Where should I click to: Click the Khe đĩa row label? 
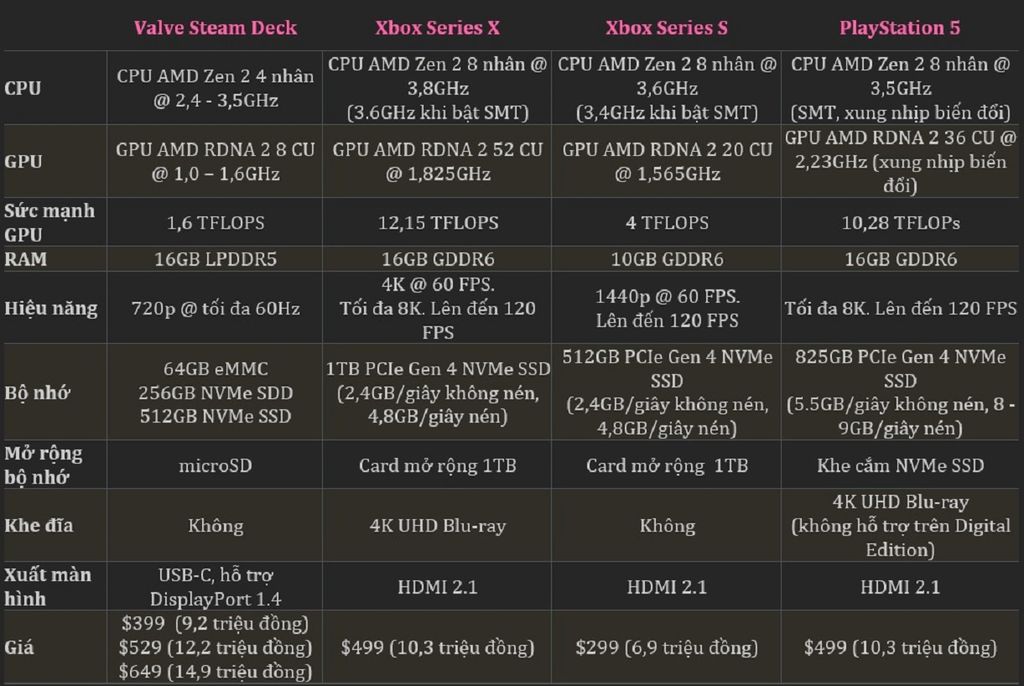pyautogui.click(x=39, y=526)
